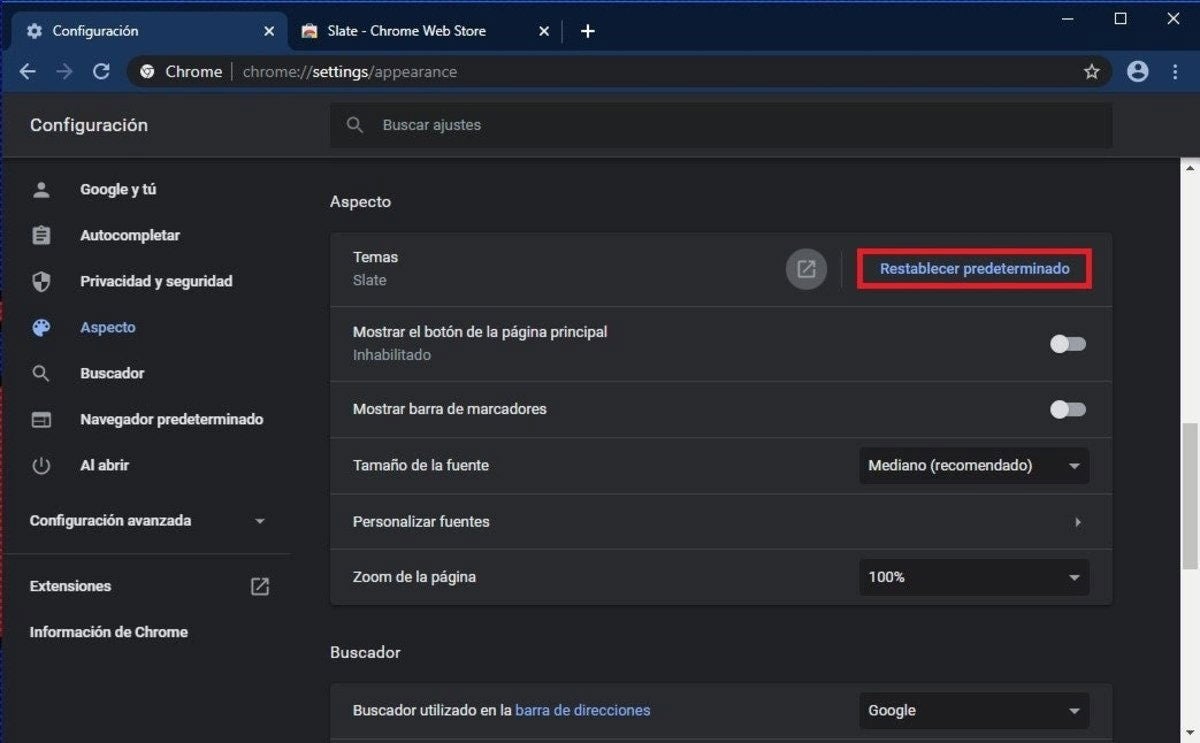This screenshot has height=743, width=1200.
Task: Click the reload page icon
Action: coord(101,71)
